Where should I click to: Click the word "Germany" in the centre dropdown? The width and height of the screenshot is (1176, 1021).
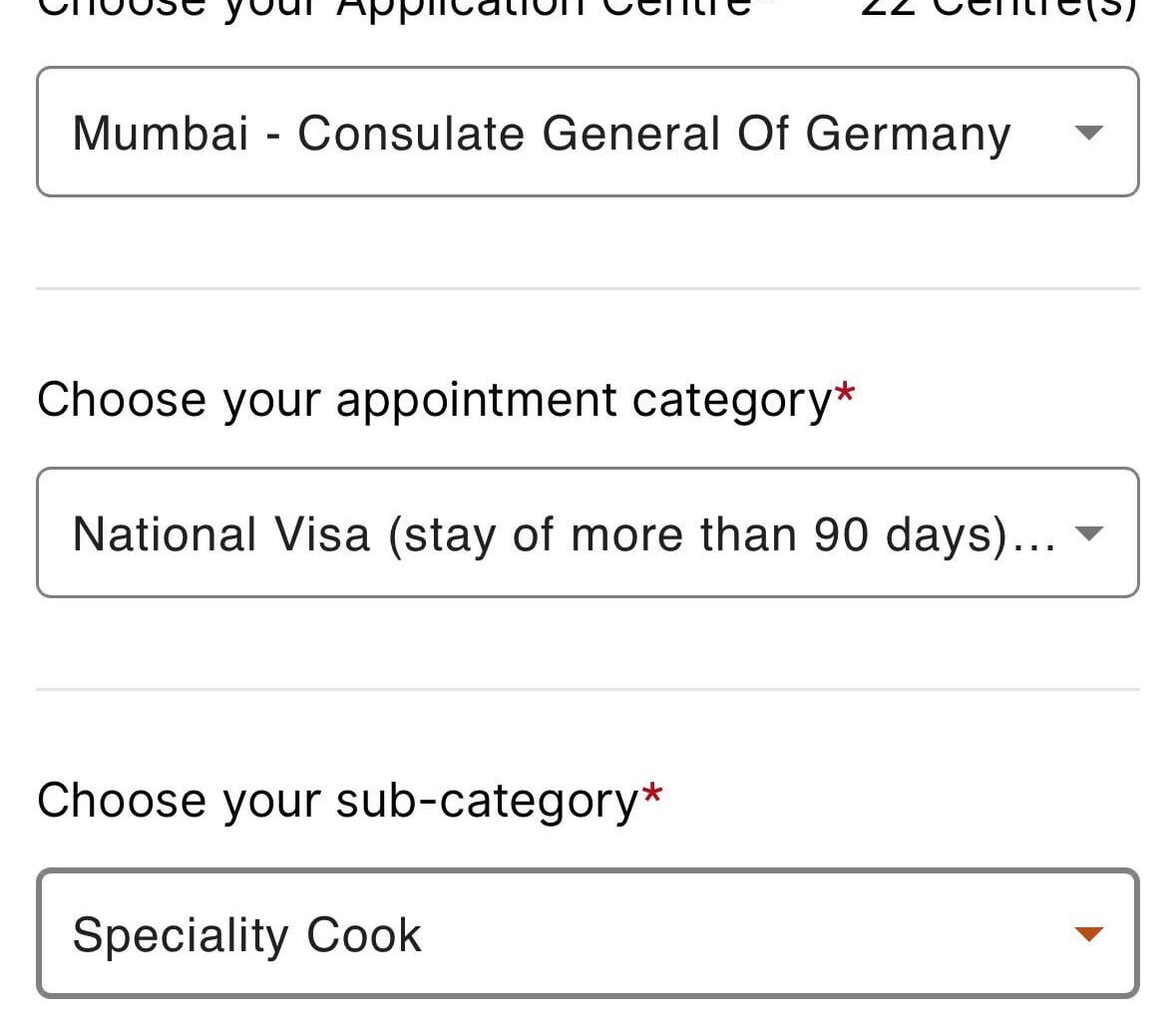pos(908,134)
